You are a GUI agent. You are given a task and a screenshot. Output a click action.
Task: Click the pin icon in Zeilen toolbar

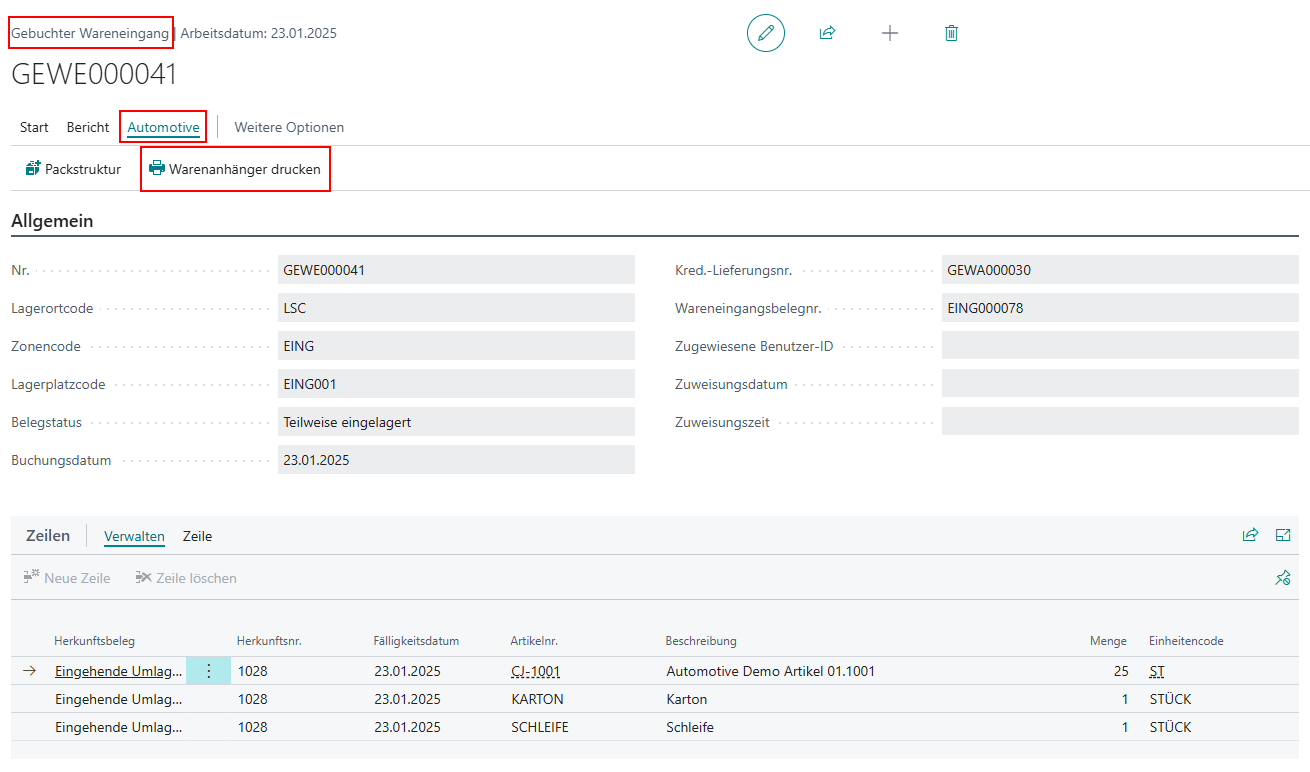click(x=1283, y=578)
